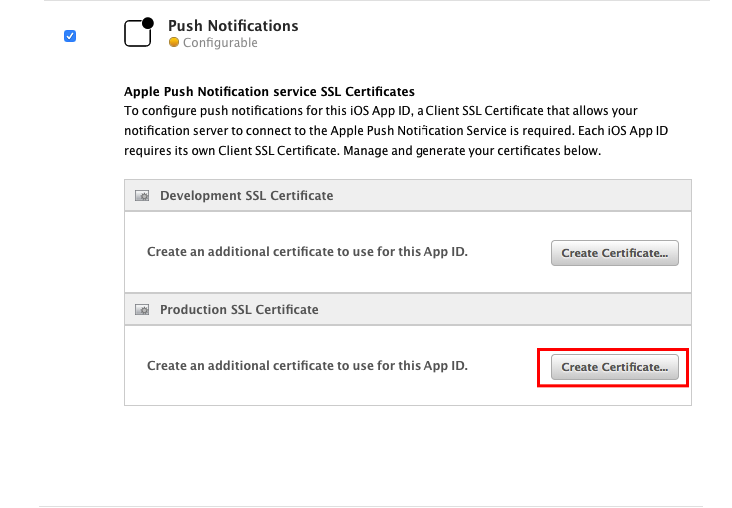The width and height of the screenshot is (732, 508).
Task: Uncheck the Push Notifications checkbox
Action: [70, 36]
